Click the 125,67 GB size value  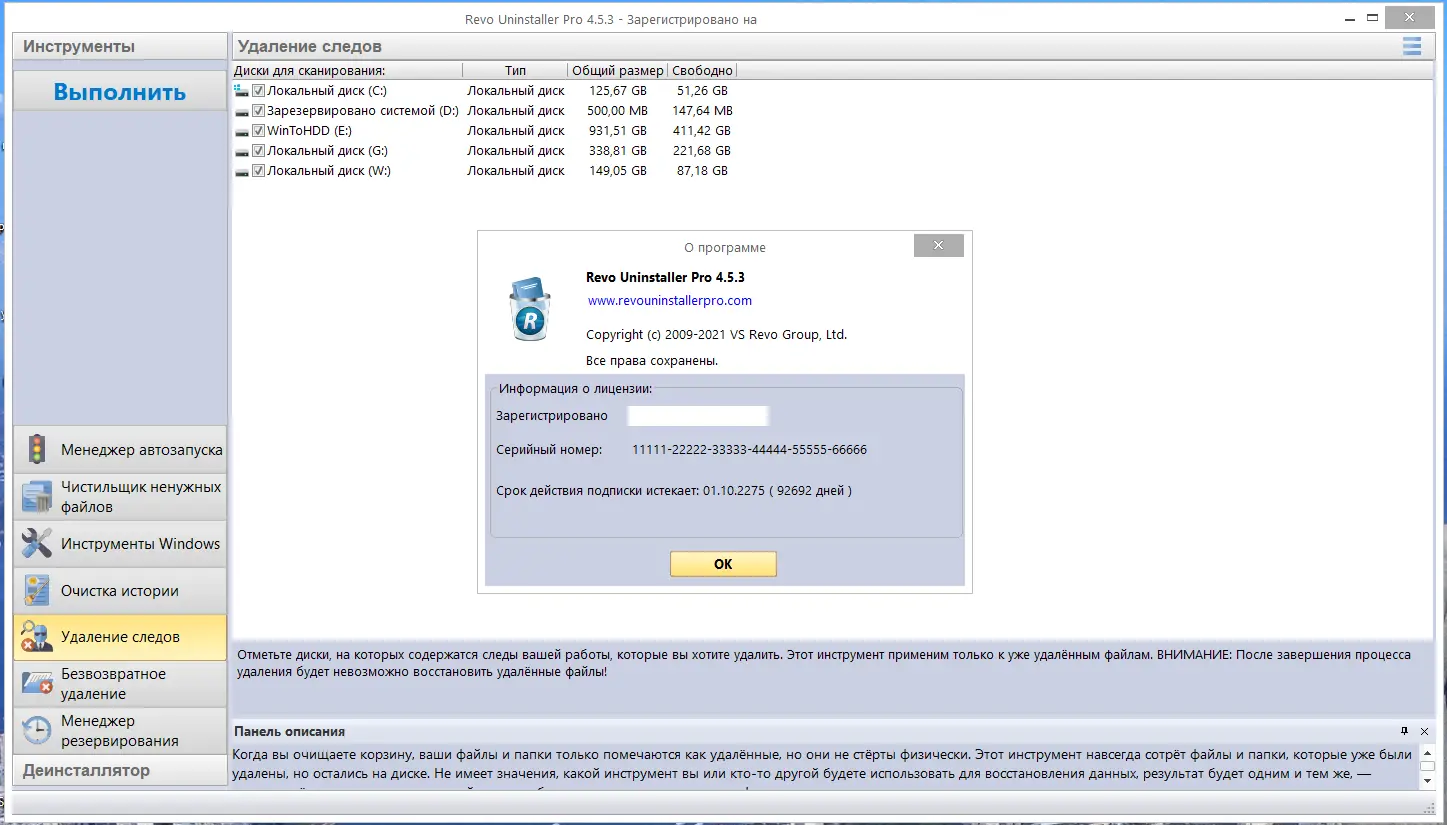618,91
